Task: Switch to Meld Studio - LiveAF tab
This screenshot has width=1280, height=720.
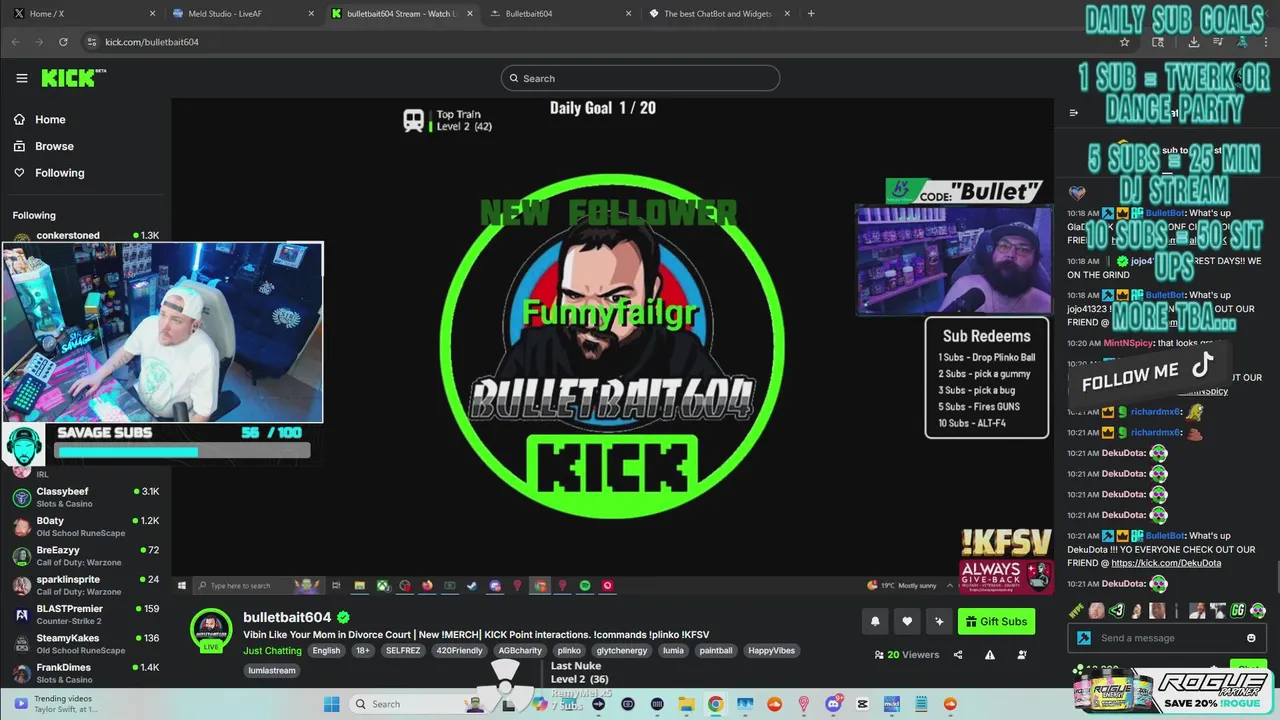Action: click(242, 14)
